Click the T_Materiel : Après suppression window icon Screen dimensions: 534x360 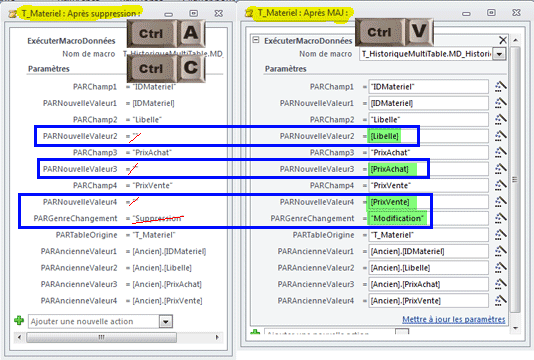(x=13, y=14)
